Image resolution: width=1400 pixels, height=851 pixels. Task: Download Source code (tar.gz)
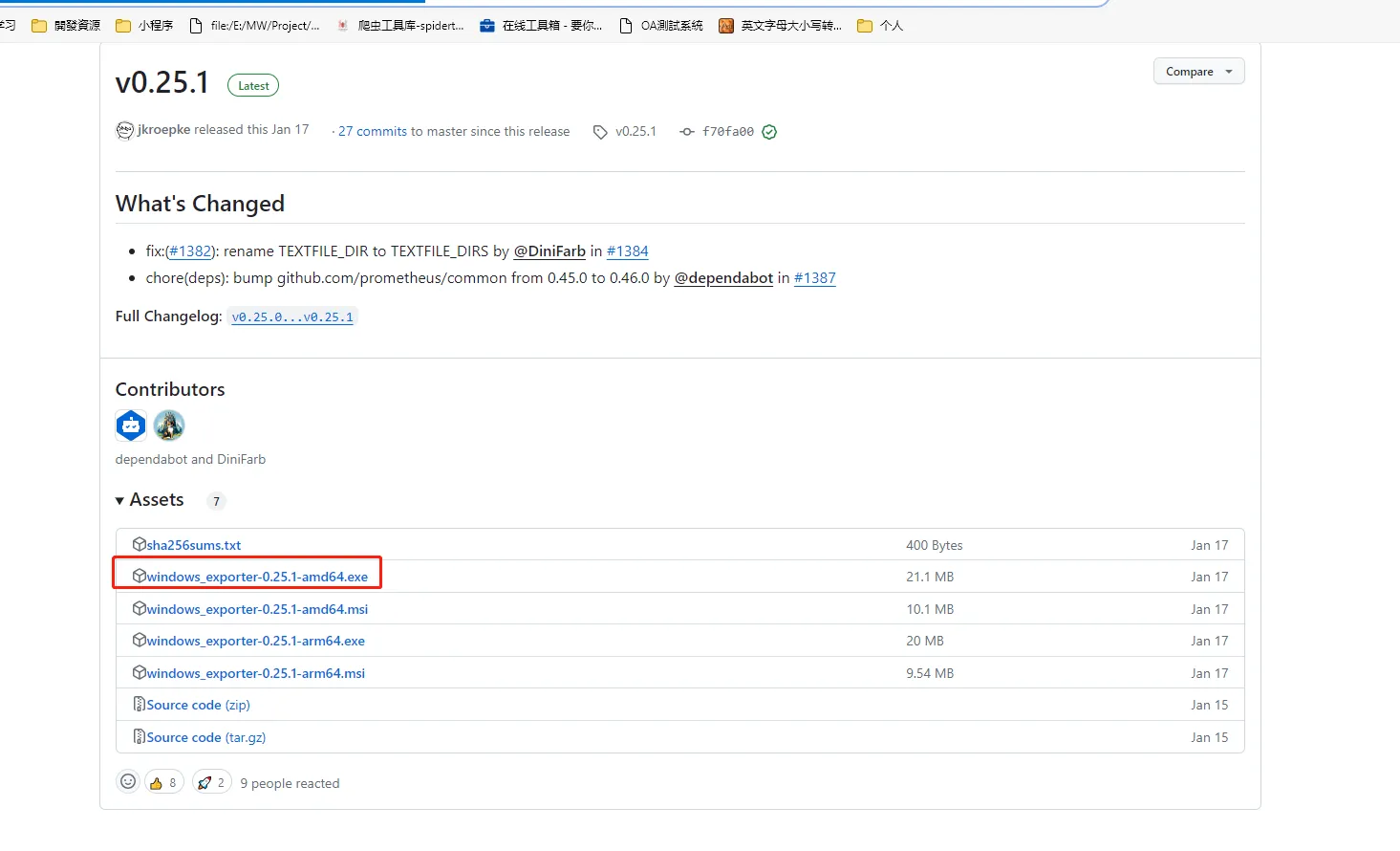pyautogui.click(x=206, y=737)
